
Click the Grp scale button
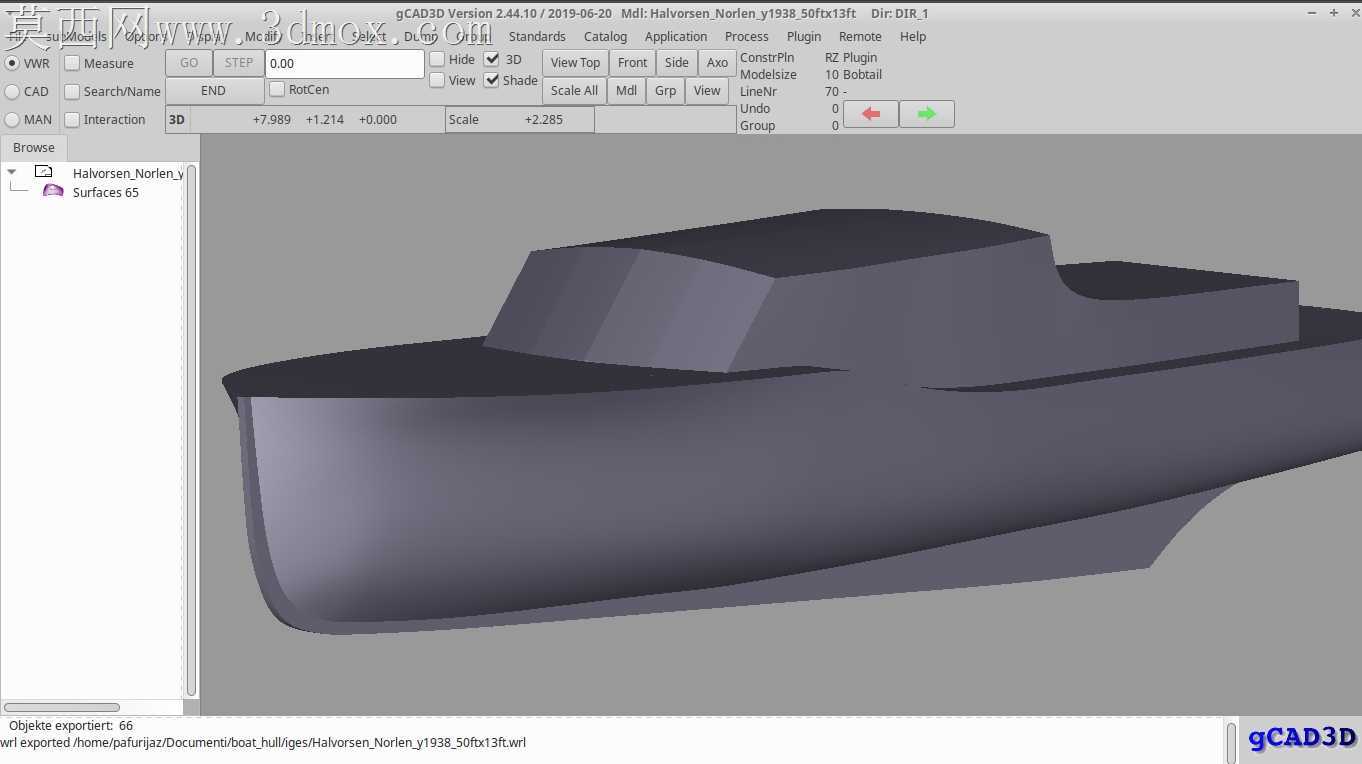pyautogui.click(x=665, y=90)
